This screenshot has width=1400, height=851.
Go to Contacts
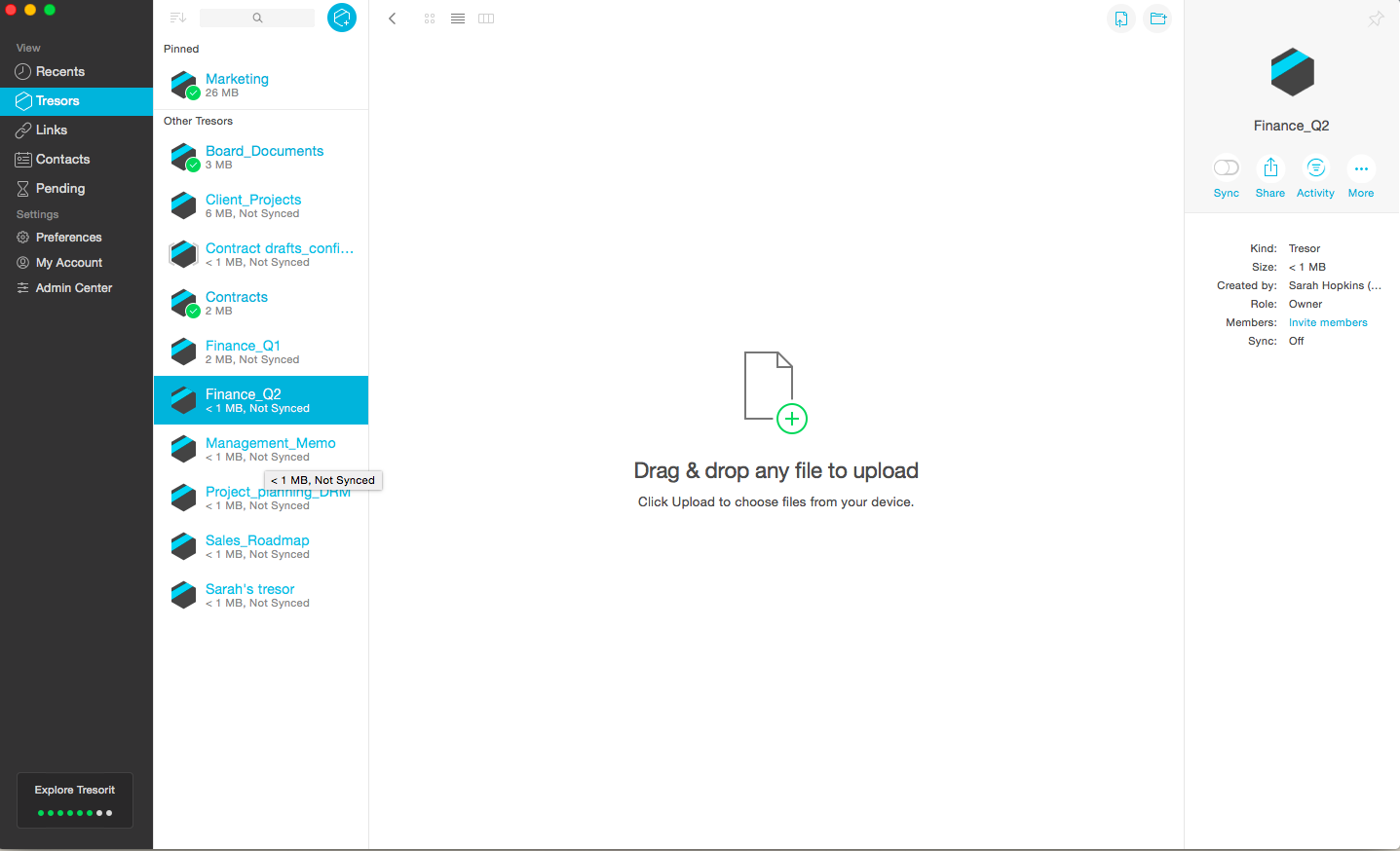76,160
